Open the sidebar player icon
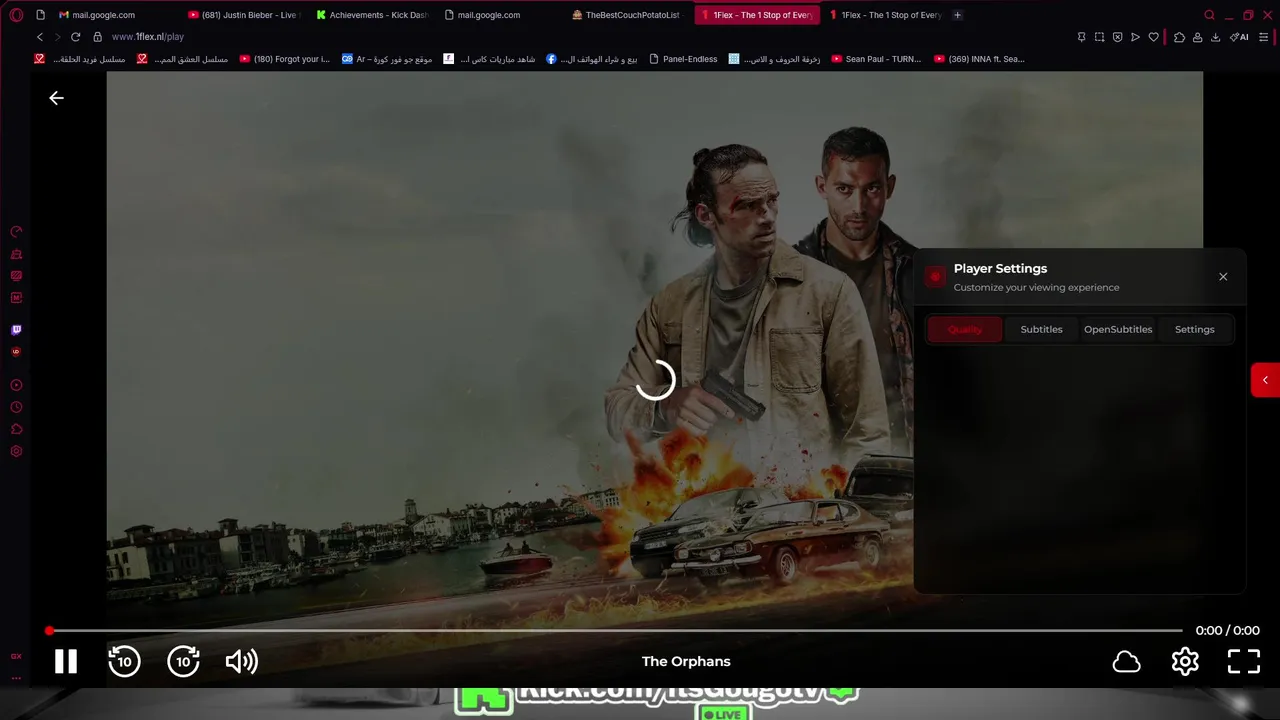The image size is (1280, 720). (x=16, y=385)
